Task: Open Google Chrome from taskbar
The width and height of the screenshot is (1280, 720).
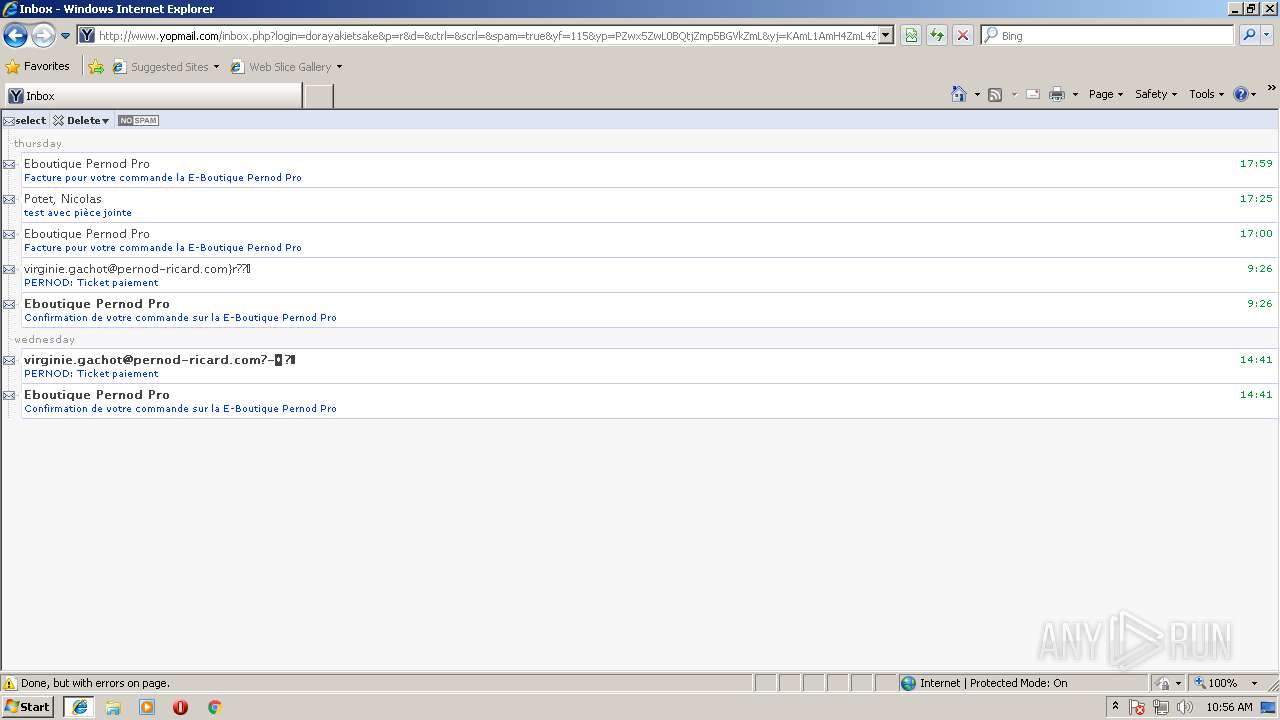Action: pos(214,707)
